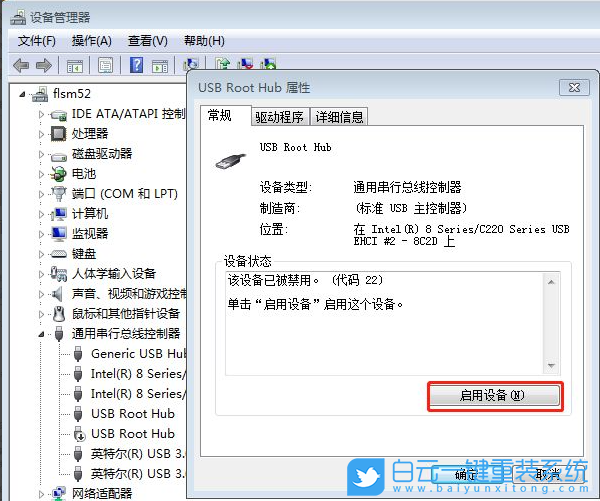The width and height of the screenshot is (600, 501).
Task: Expand the 网络适配器 node
Action: (x=41, y=494)
